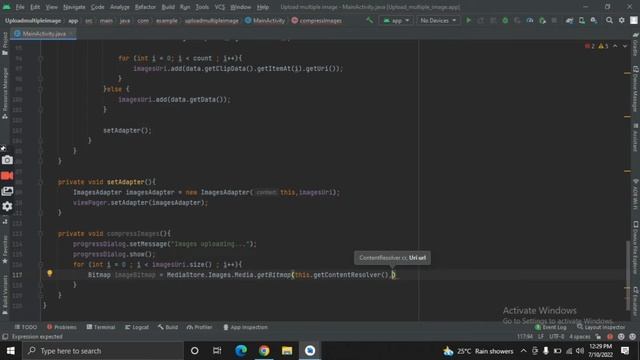Open the Logcat tool window
The width and height of the screenshot is (640, 360).
(137, 327)
